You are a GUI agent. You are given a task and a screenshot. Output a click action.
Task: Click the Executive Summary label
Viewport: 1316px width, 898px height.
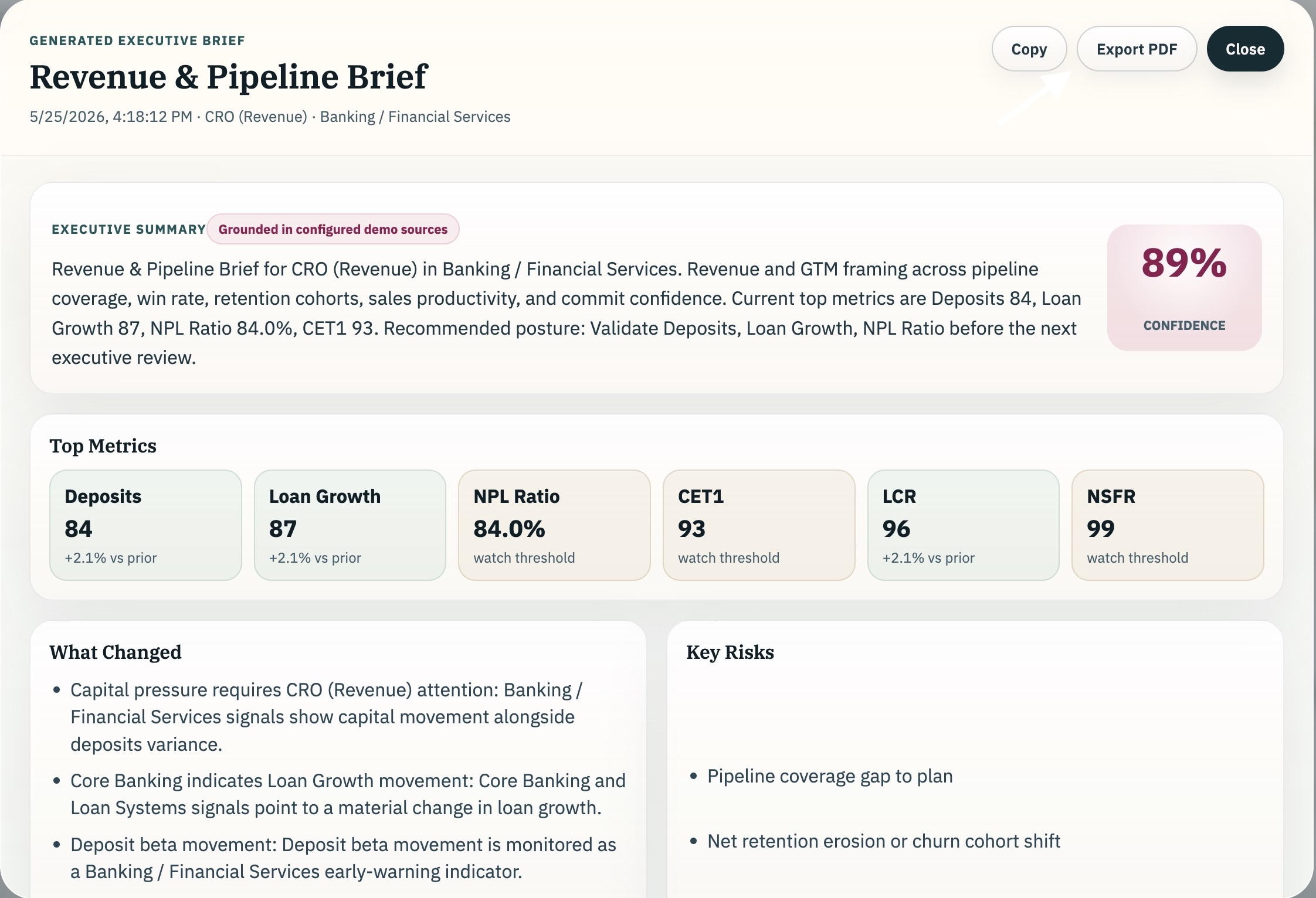tap(128, 229)
